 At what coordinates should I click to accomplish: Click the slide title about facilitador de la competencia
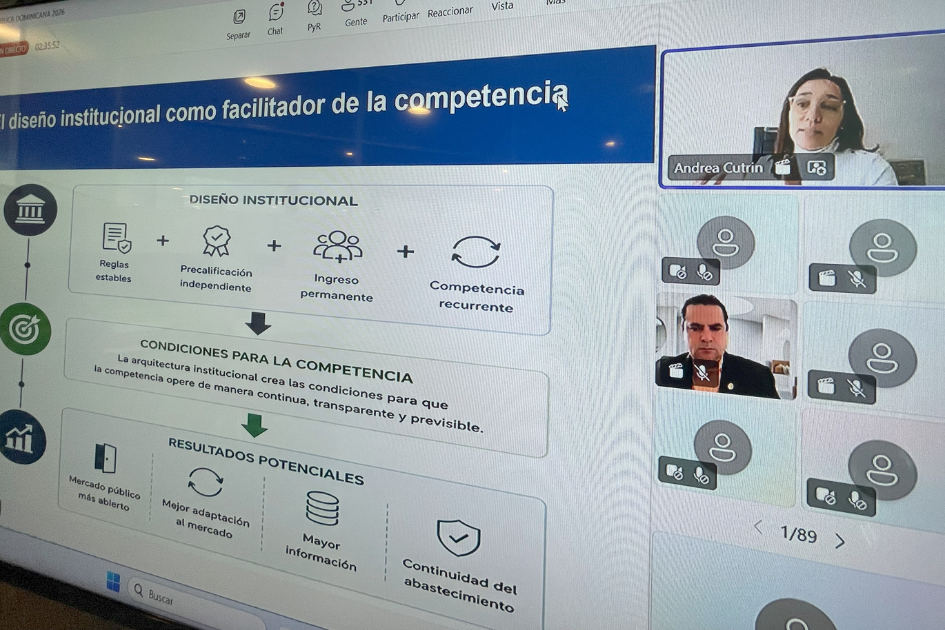coord(284,106)
